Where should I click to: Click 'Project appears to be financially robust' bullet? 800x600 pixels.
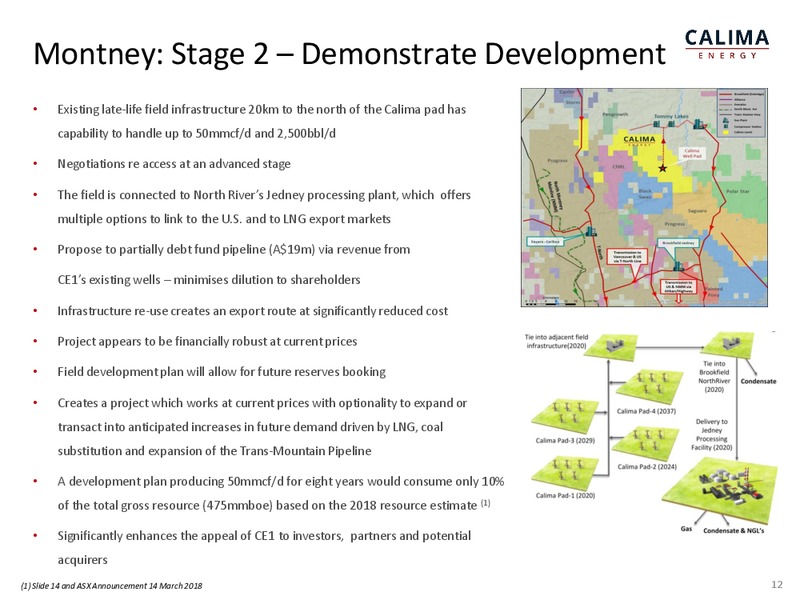207,341
